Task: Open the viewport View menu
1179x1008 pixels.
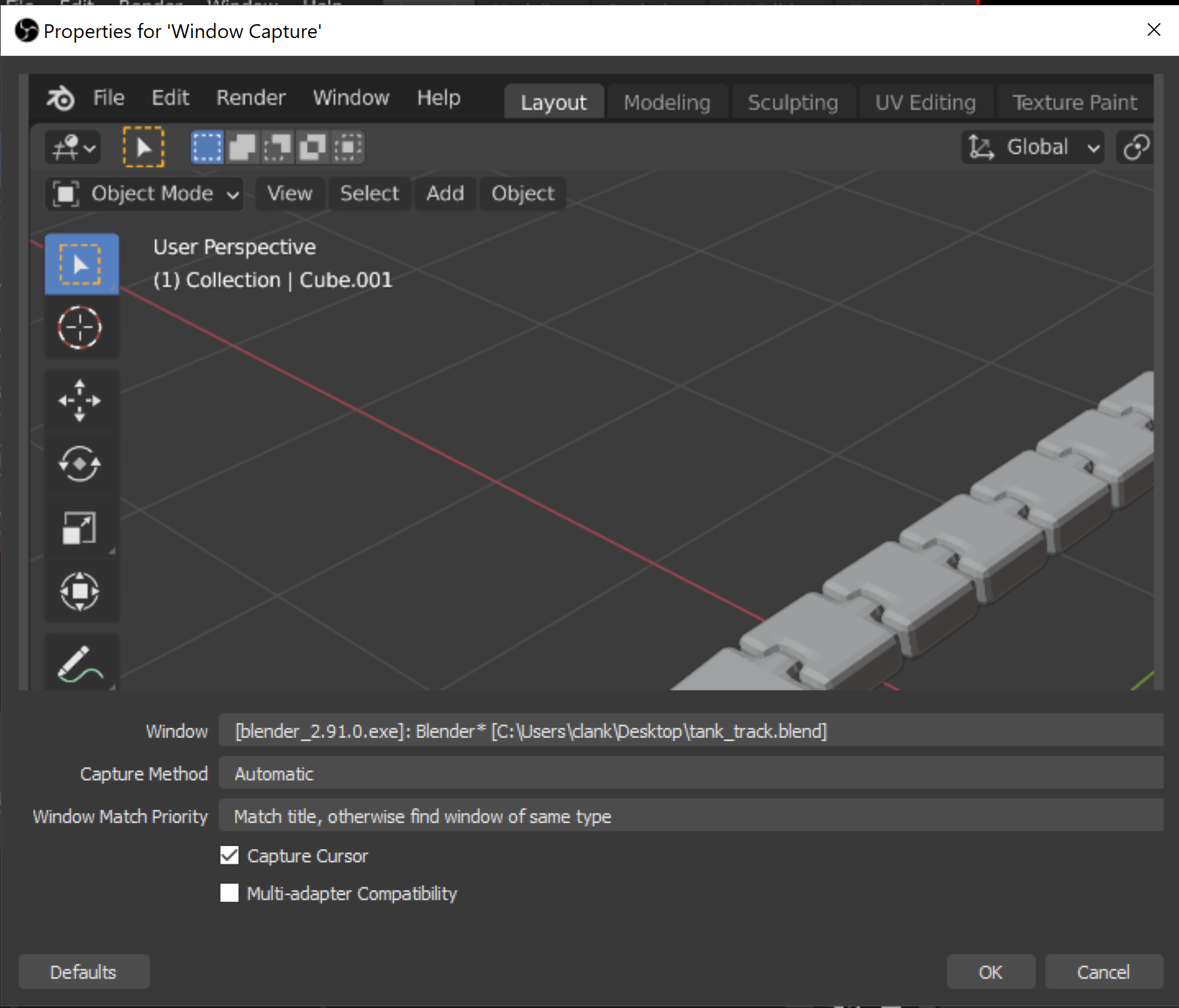Action: (290, 193)
